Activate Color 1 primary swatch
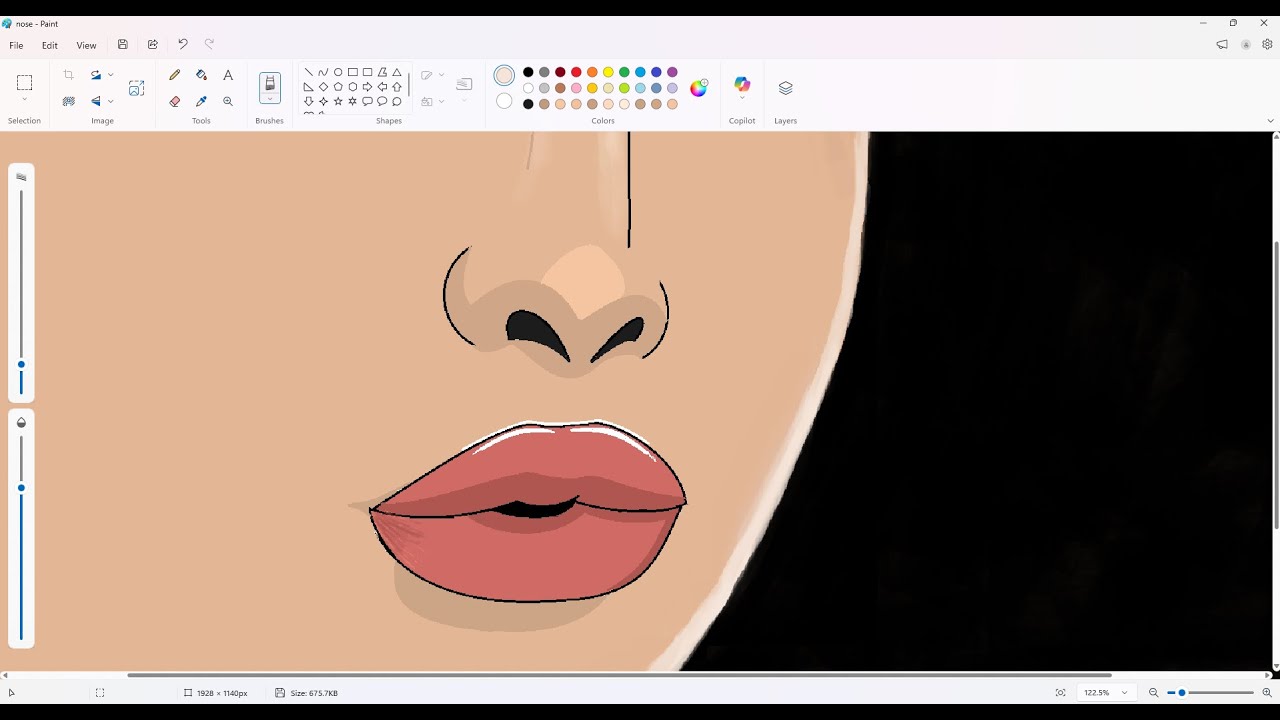This screenshot has width=1280, height=720. pyautogui.click(x=504, y=75)
